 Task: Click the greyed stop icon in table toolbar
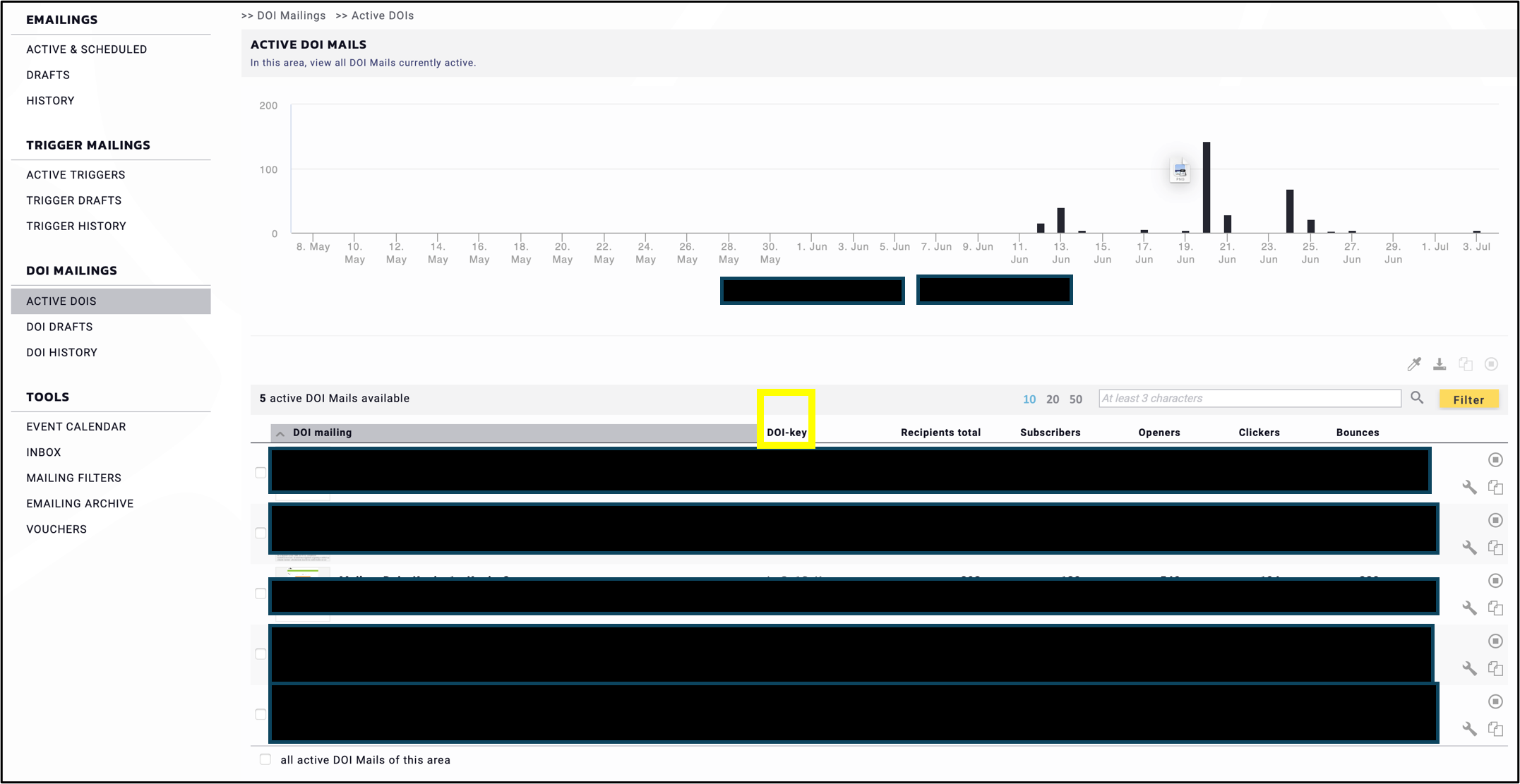point(1491,364)
